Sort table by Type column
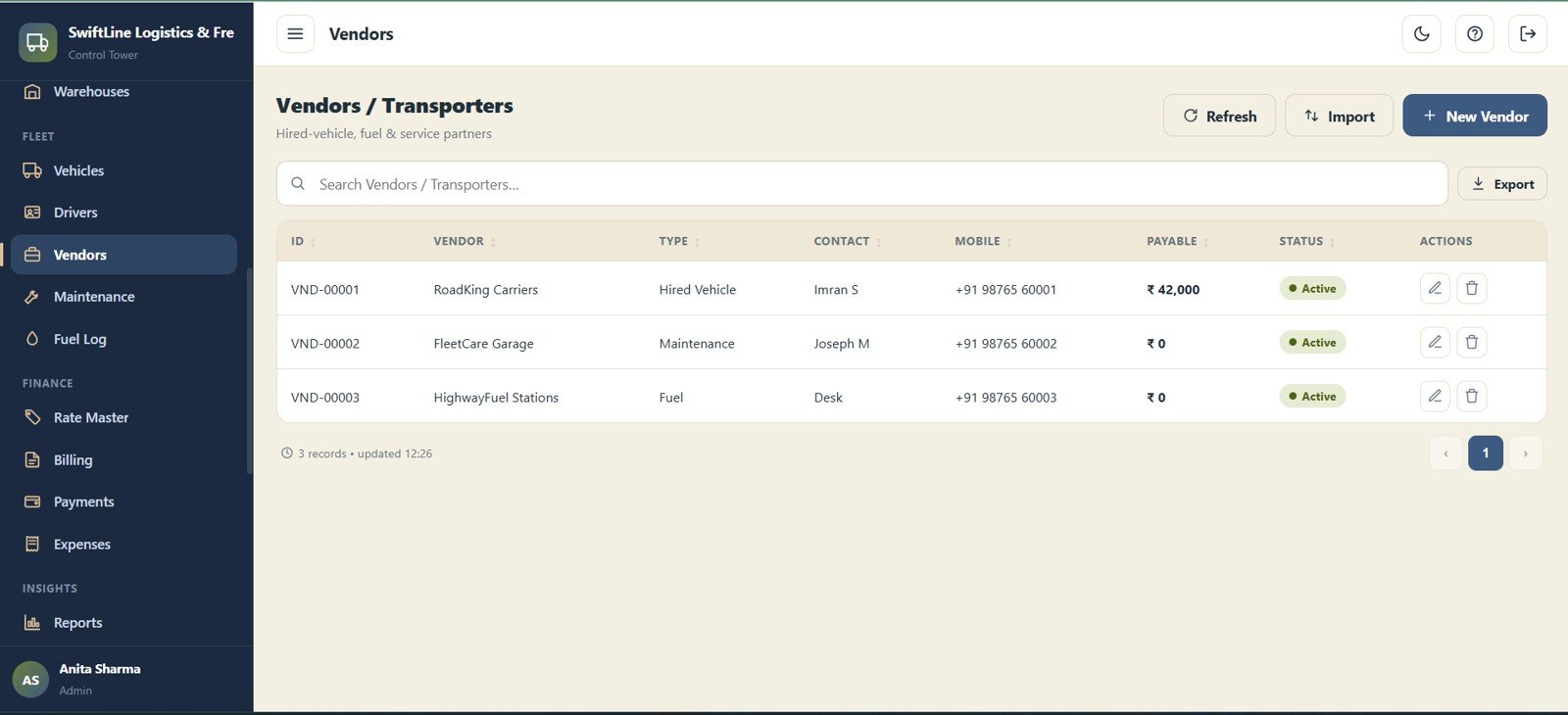 pyautogui.click(x=679, y=241)
